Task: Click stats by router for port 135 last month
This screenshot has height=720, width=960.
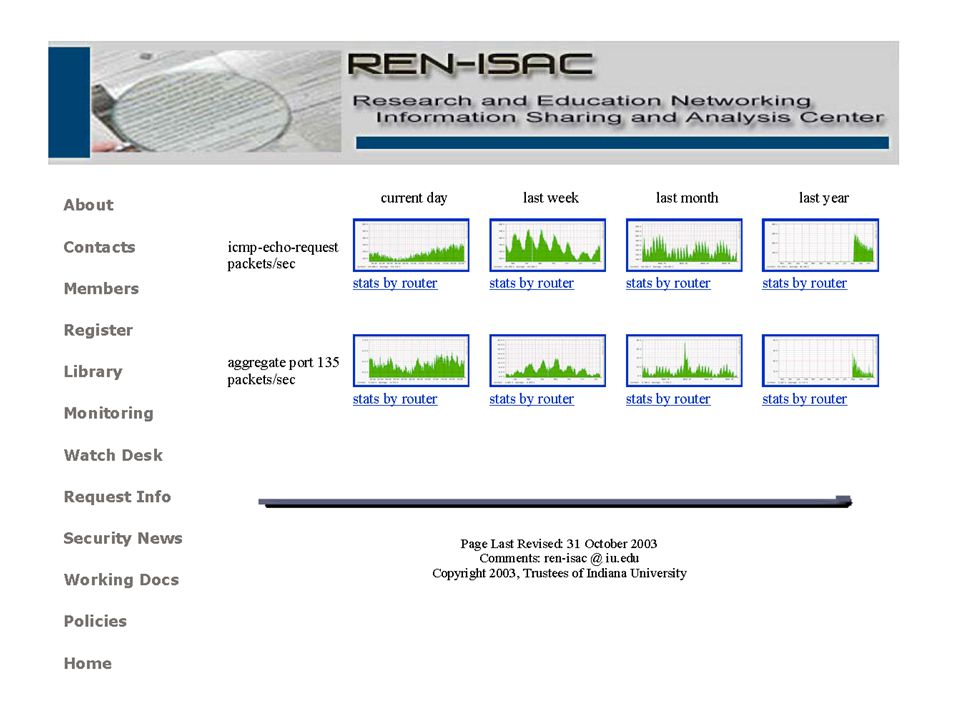Action: point(668,399)
